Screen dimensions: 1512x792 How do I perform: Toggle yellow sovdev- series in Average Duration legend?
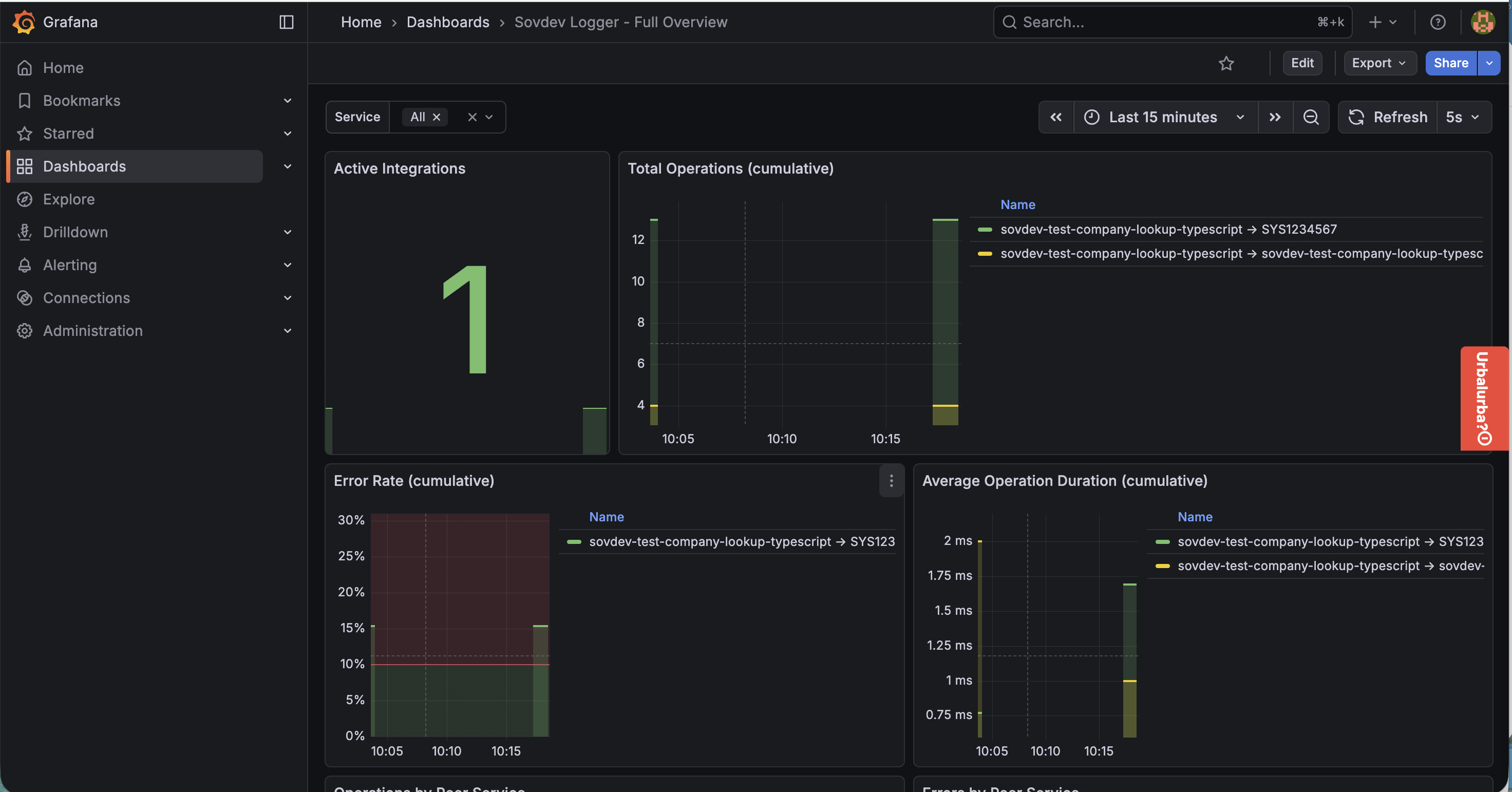click(1331, 566)
